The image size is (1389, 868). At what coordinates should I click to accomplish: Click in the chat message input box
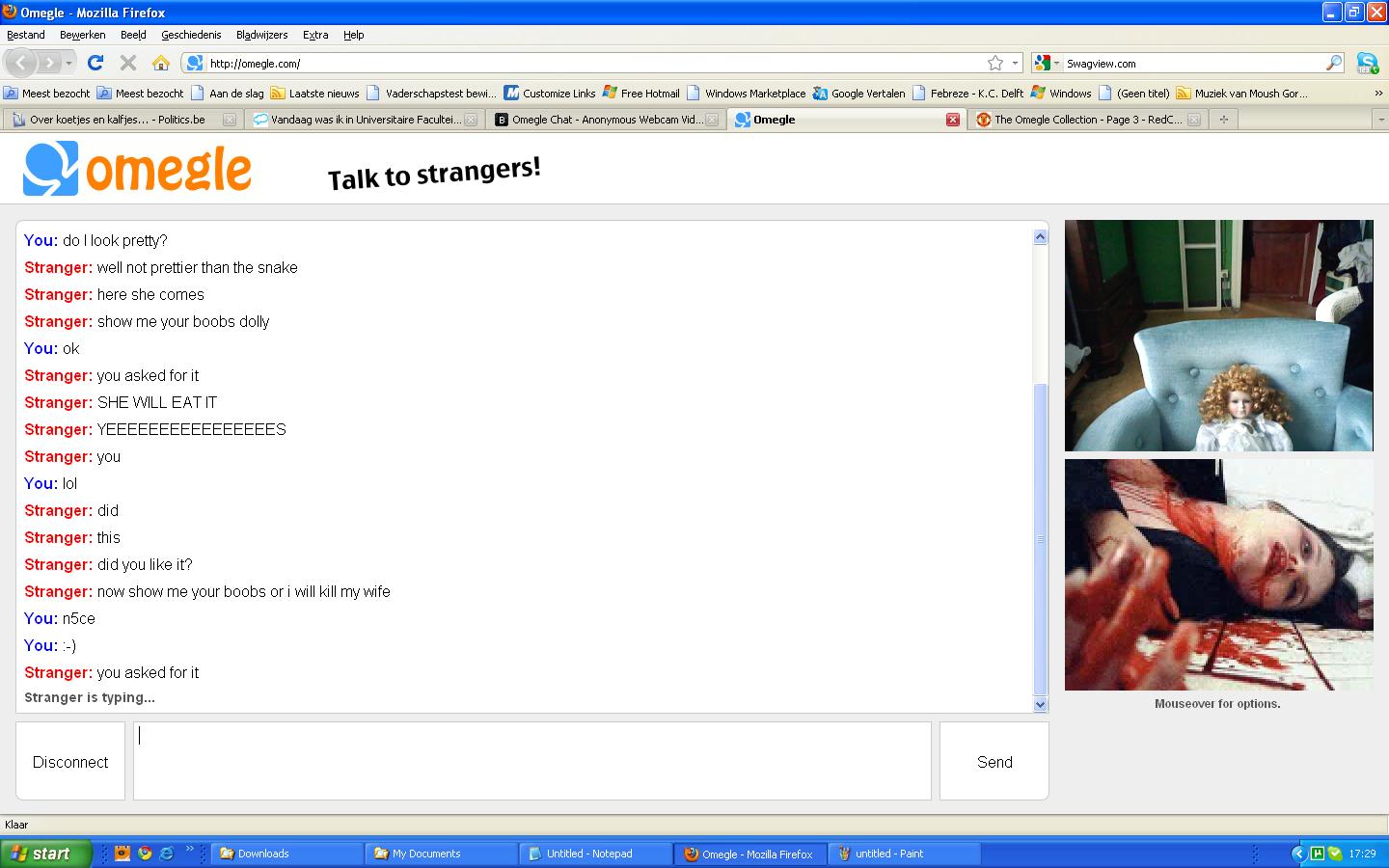click(532, 761)
